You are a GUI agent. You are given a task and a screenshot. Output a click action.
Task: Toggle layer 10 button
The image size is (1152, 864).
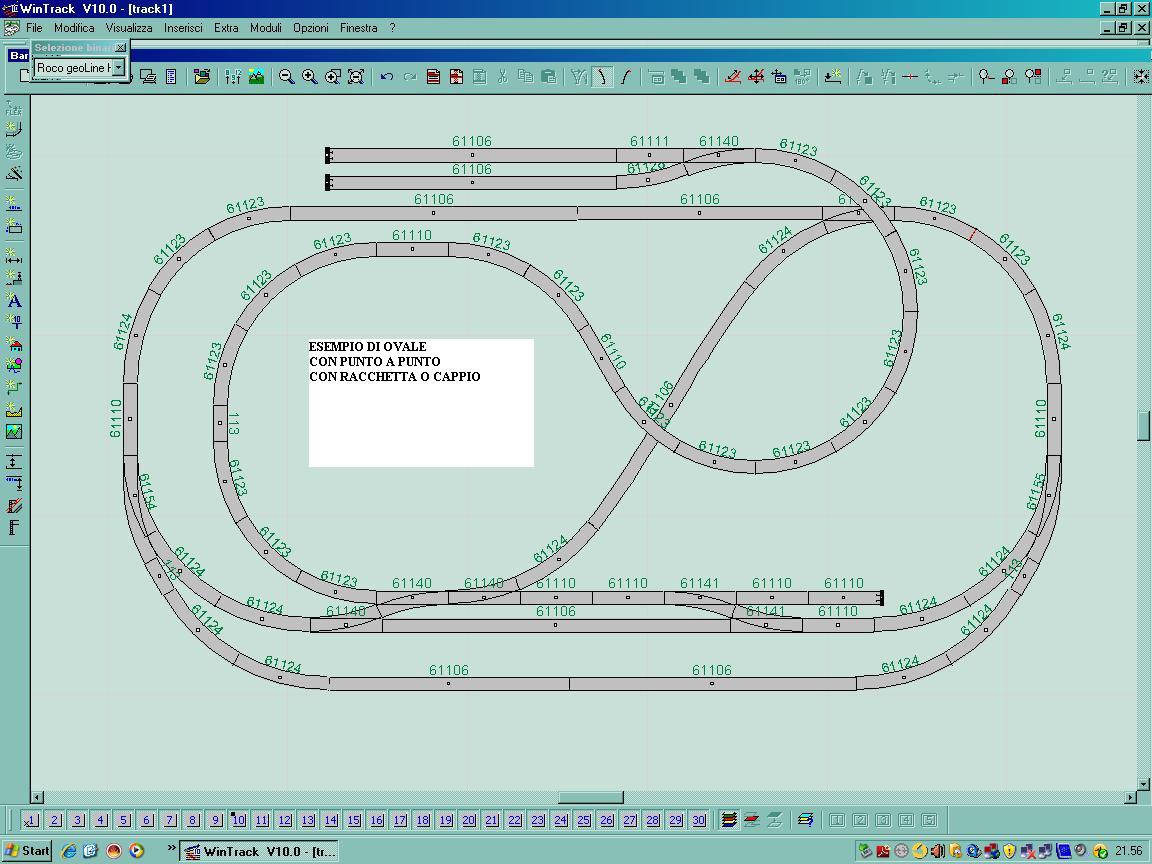238,820
